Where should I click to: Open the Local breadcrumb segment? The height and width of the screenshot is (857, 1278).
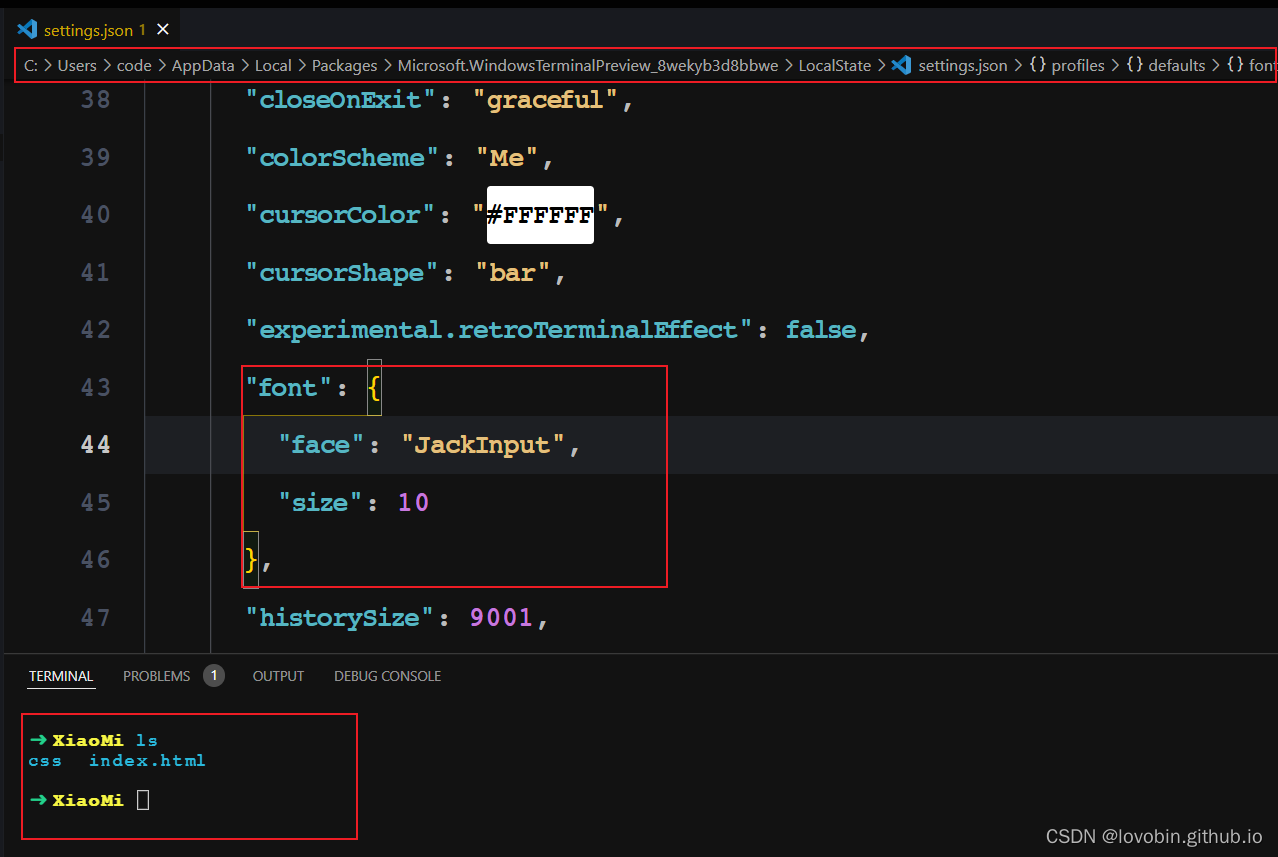coord(273,66)
